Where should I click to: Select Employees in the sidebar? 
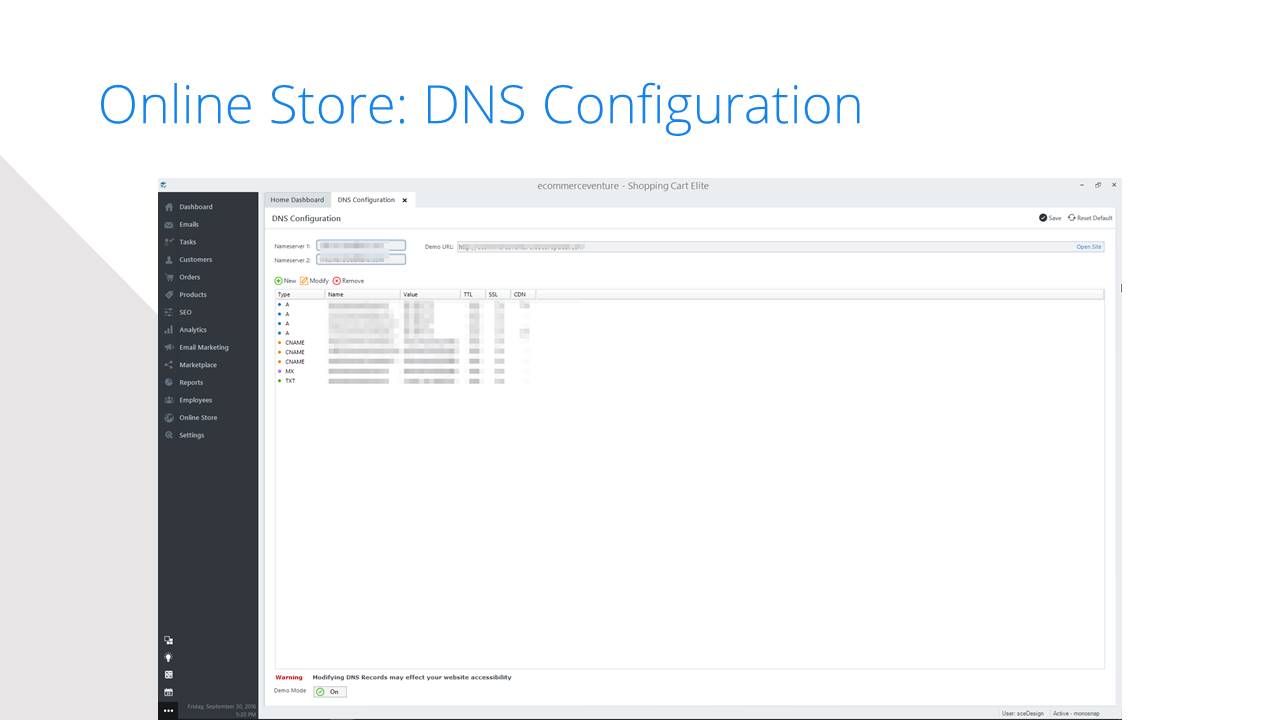tap(196, 400)
